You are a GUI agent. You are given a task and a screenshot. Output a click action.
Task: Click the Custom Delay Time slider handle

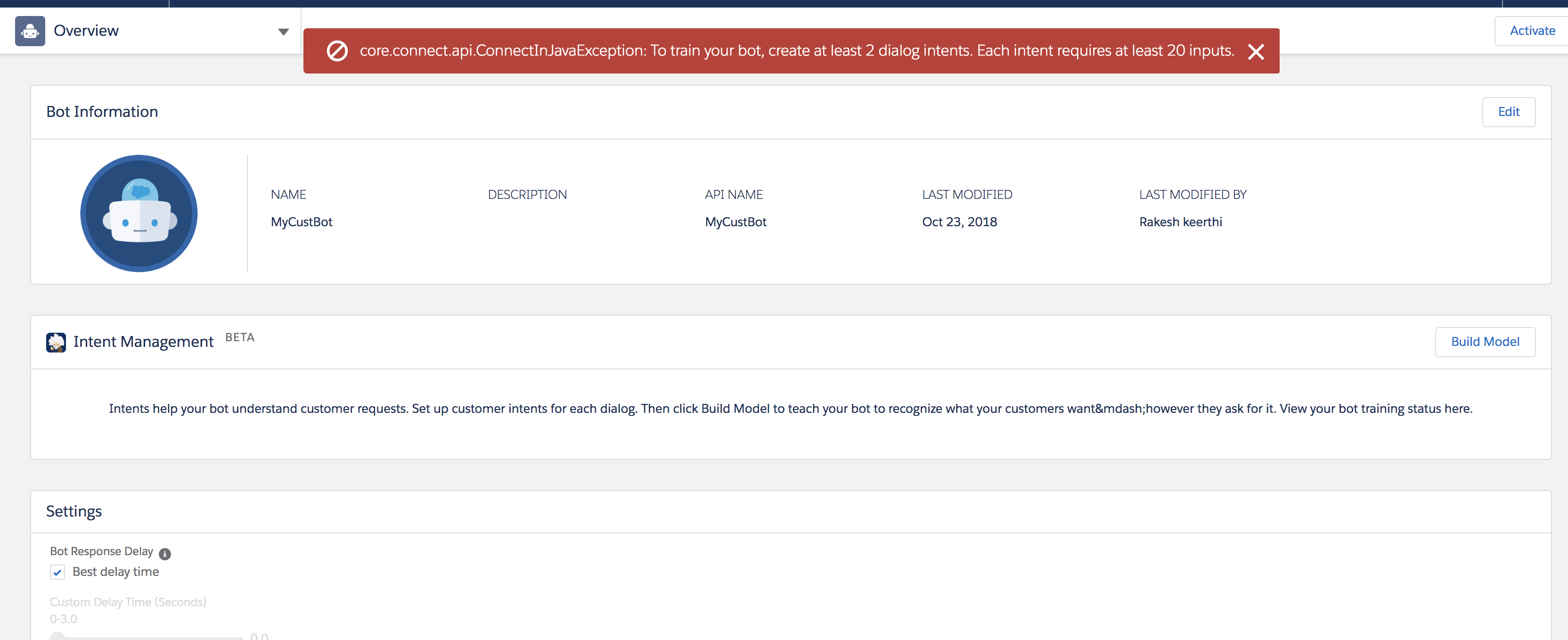[x=58, y=636]
